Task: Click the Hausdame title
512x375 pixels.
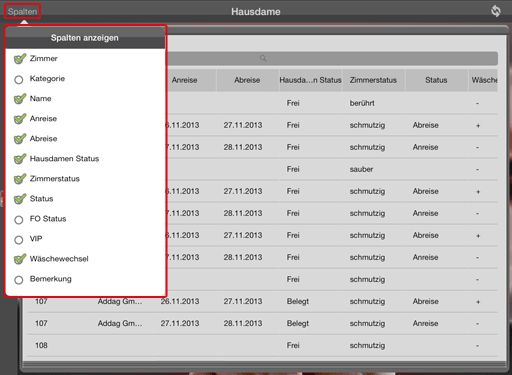Action: 256,12
